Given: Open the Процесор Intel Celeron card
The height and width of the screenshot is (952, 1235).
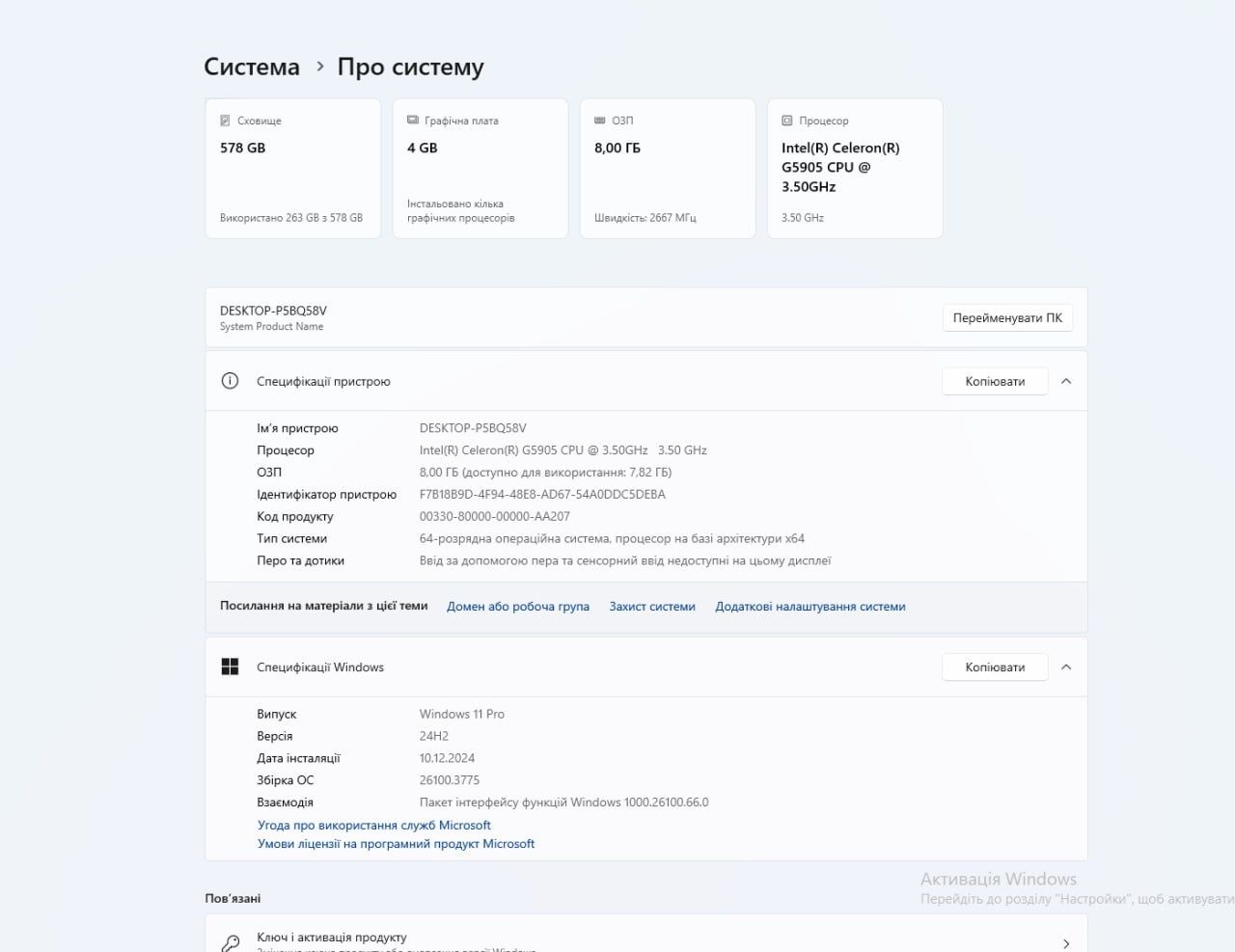Looking at the screenshot, I should [x=855, y=168].
